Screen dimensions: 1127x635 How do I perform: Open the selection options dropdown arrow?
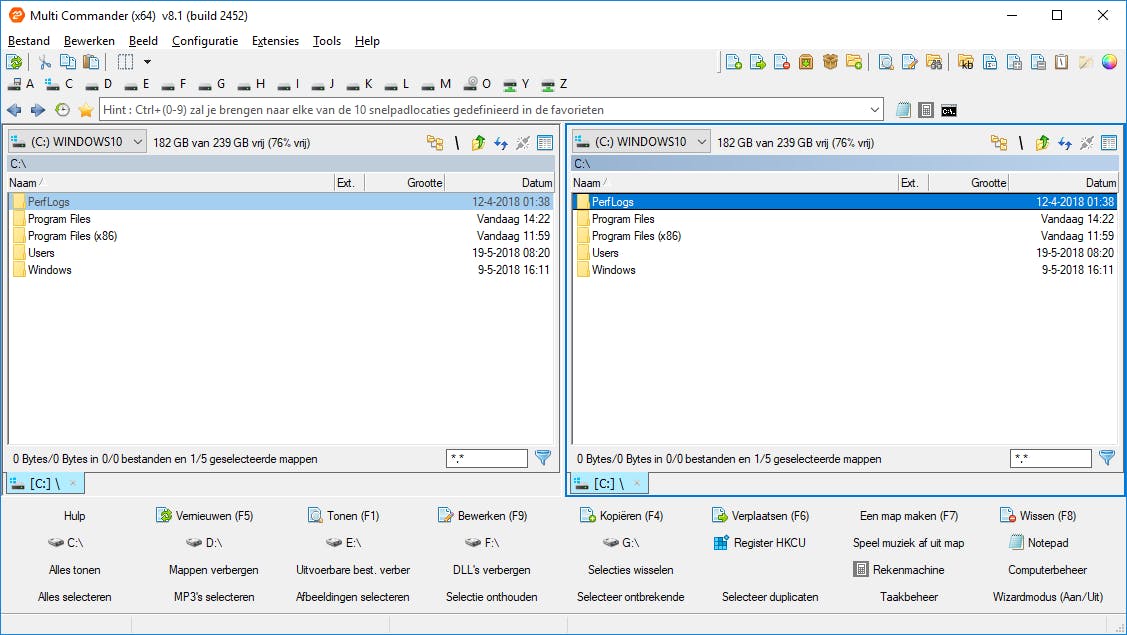pos(147,63)
